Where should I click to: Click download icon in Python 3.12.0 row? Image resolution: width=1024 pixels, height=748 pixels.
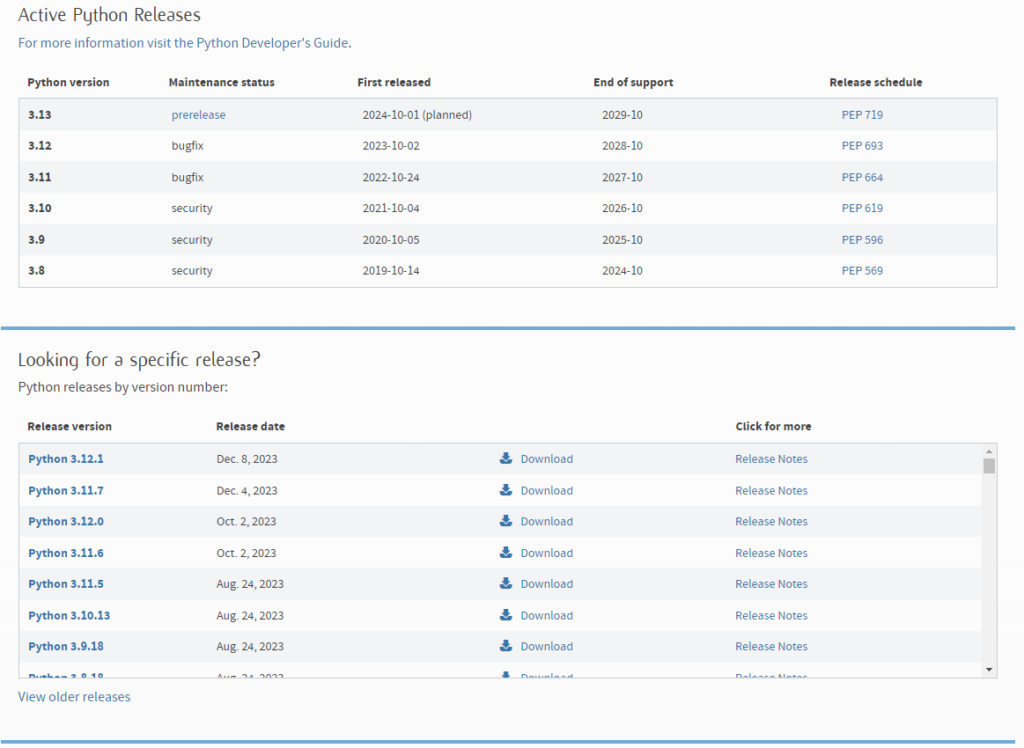506,521
